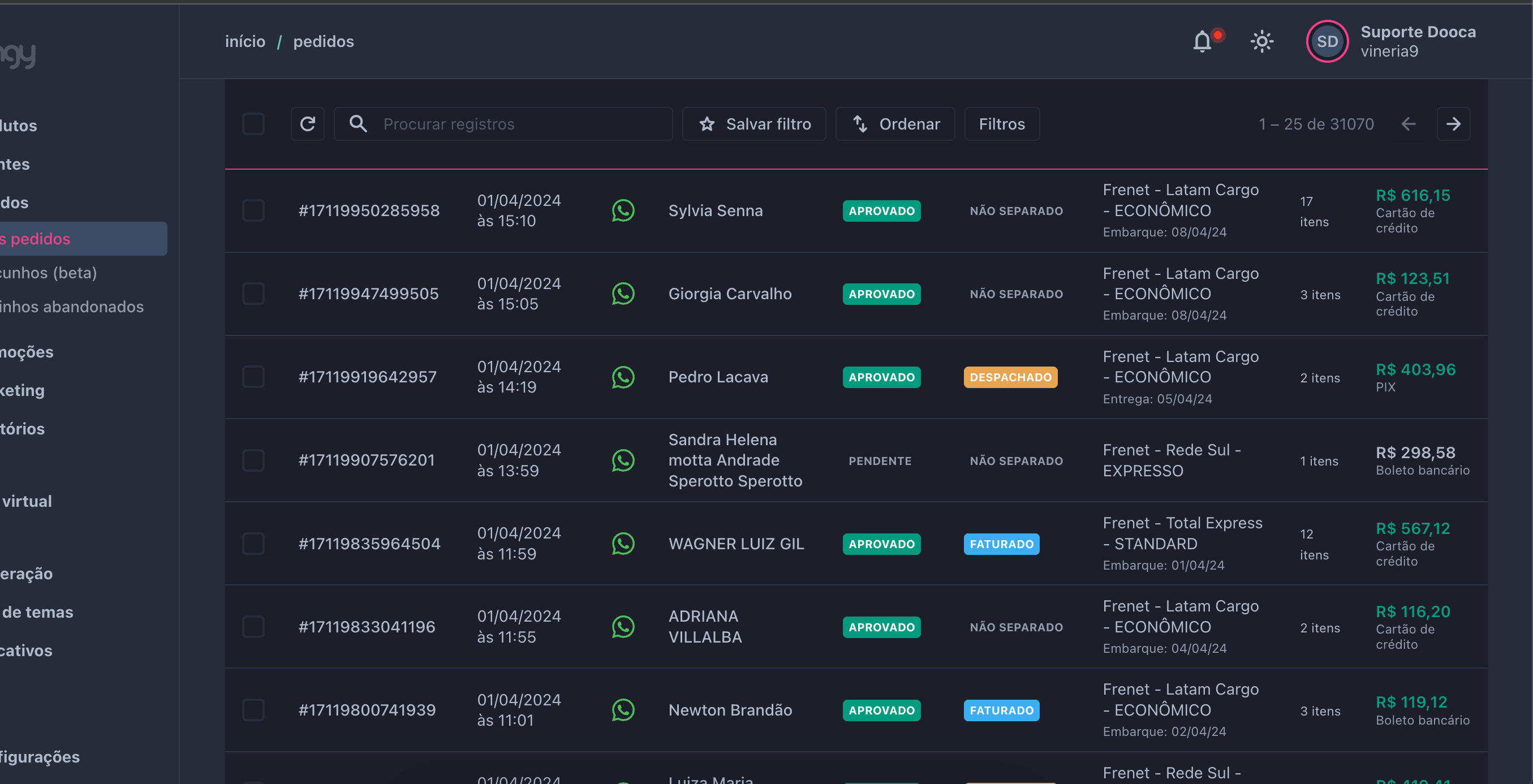Open clientes sidebar section
This screenshot has height=784, width=1533.
pos(15,164)
